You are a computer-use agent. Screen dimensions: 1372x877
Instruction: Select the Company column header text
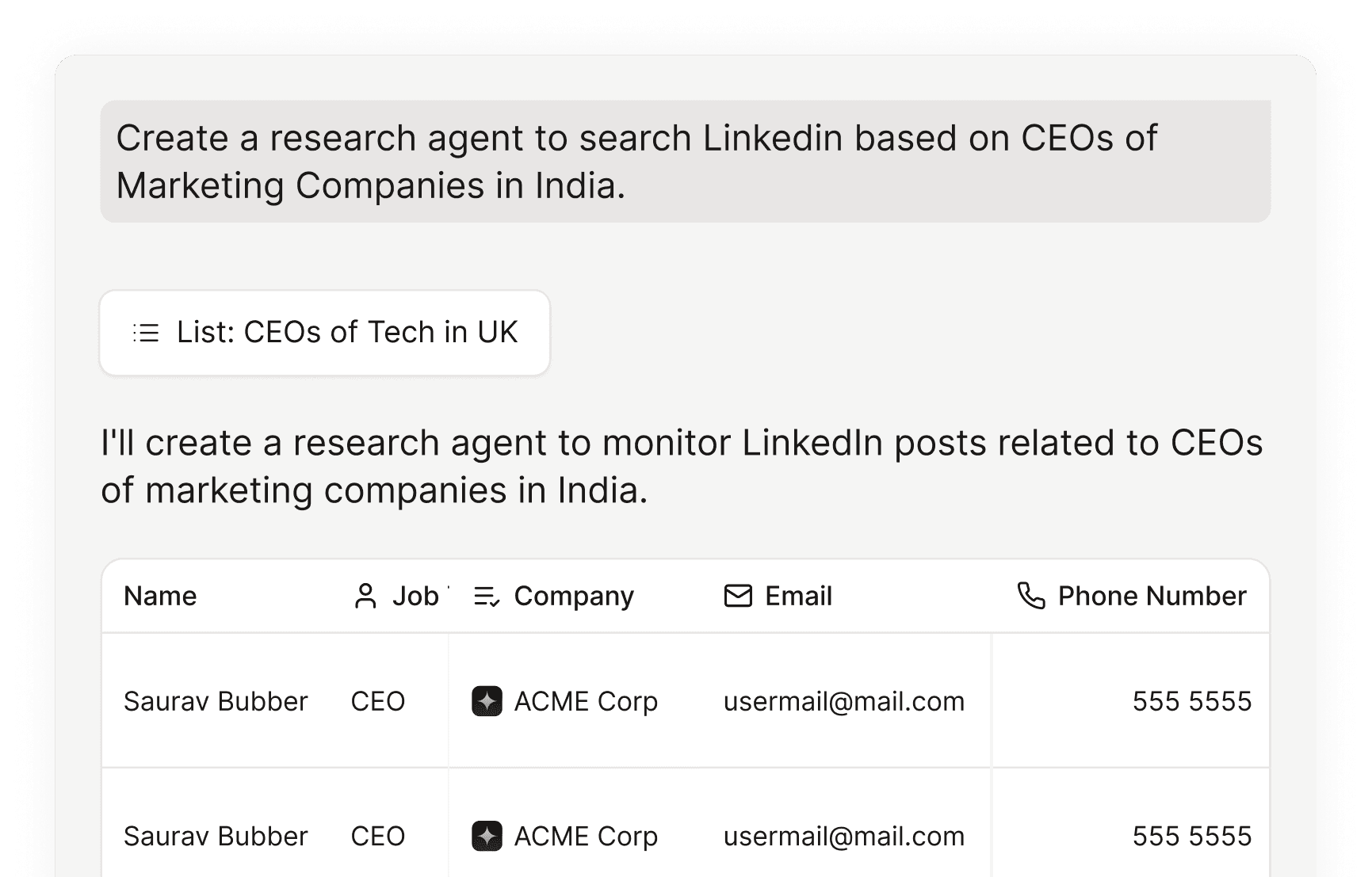tap(574, 597)
